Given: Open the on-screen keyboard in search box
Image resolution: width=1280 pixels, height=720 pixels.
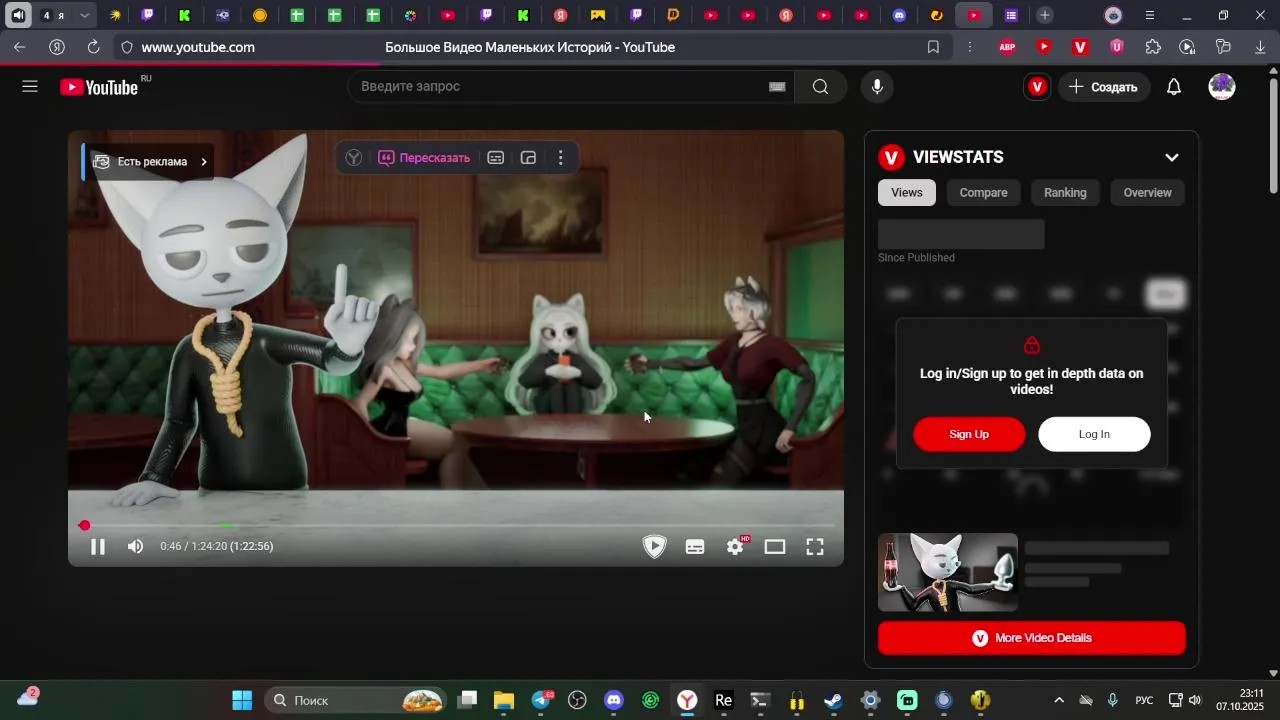Looking at the screenshot, I should (x=777, y=87).
